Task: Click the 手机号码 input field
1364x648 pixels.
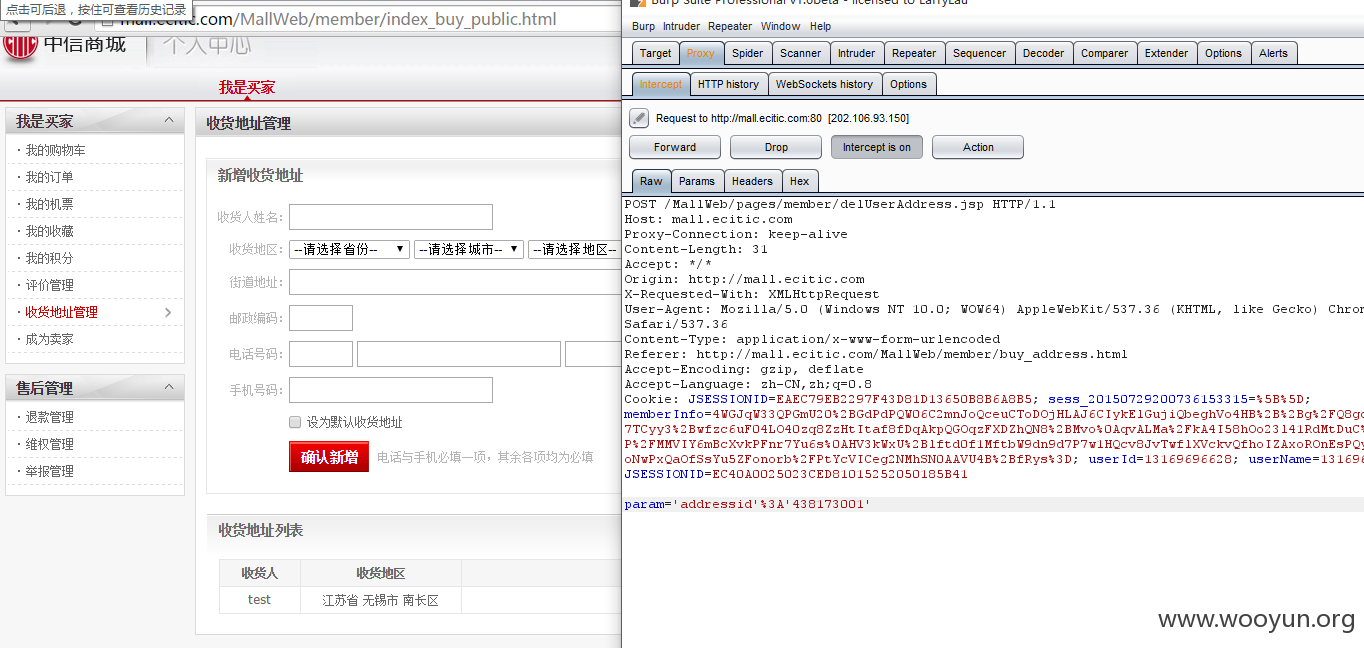Action: 391,390
